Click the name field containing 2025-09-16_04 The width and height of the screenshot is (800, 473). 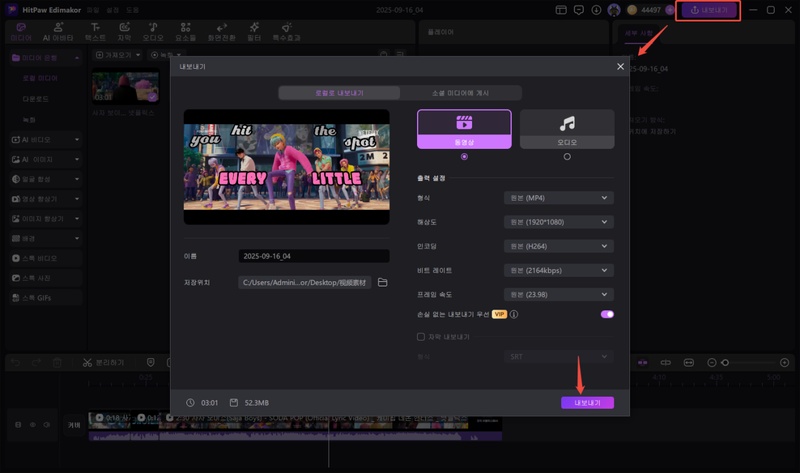tap(314, 256)
